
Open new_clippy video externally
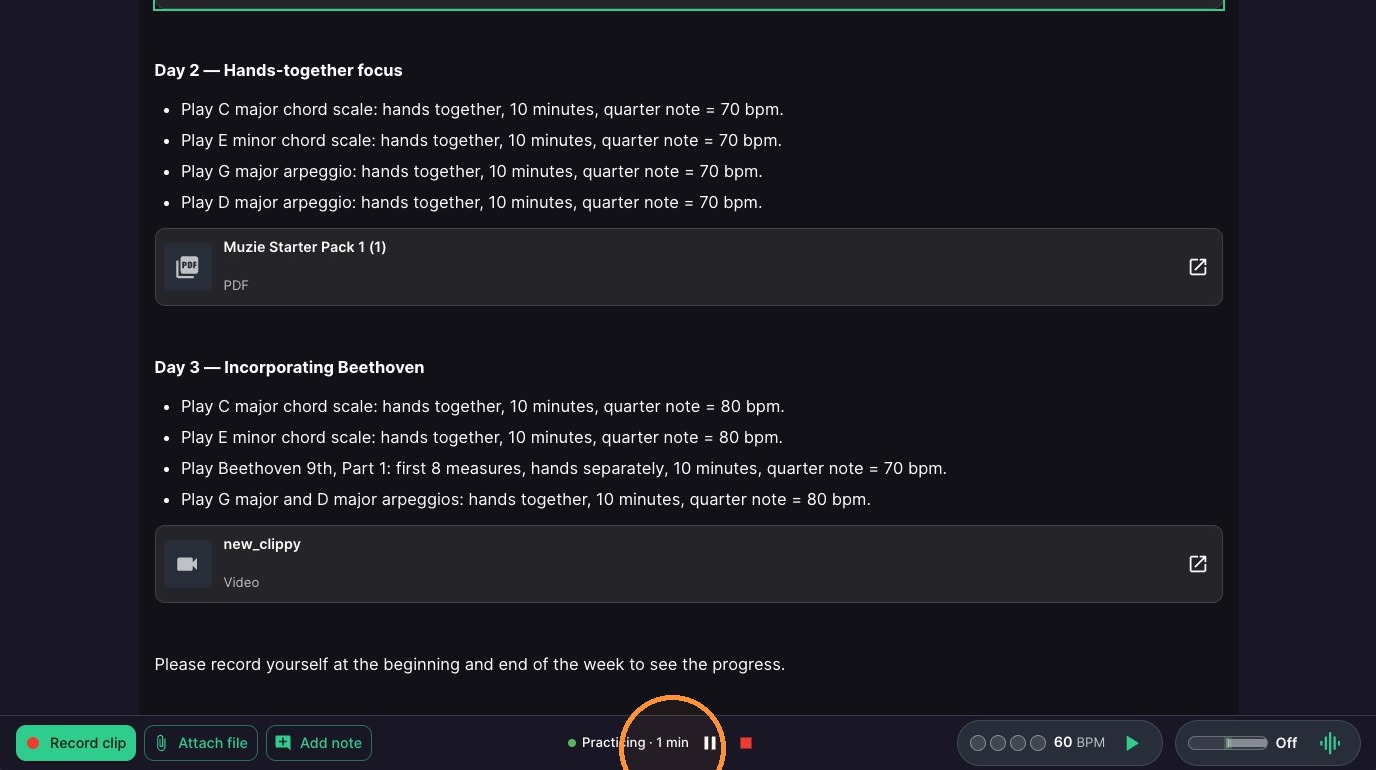tap(1197, 564)
